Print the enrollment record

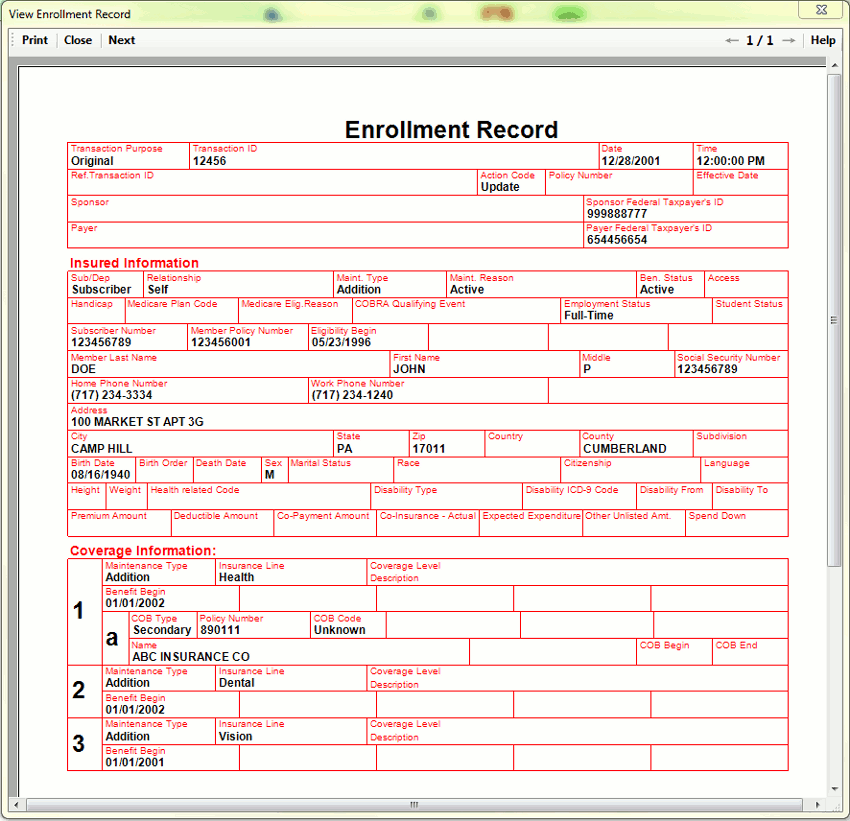coord(35,41)
